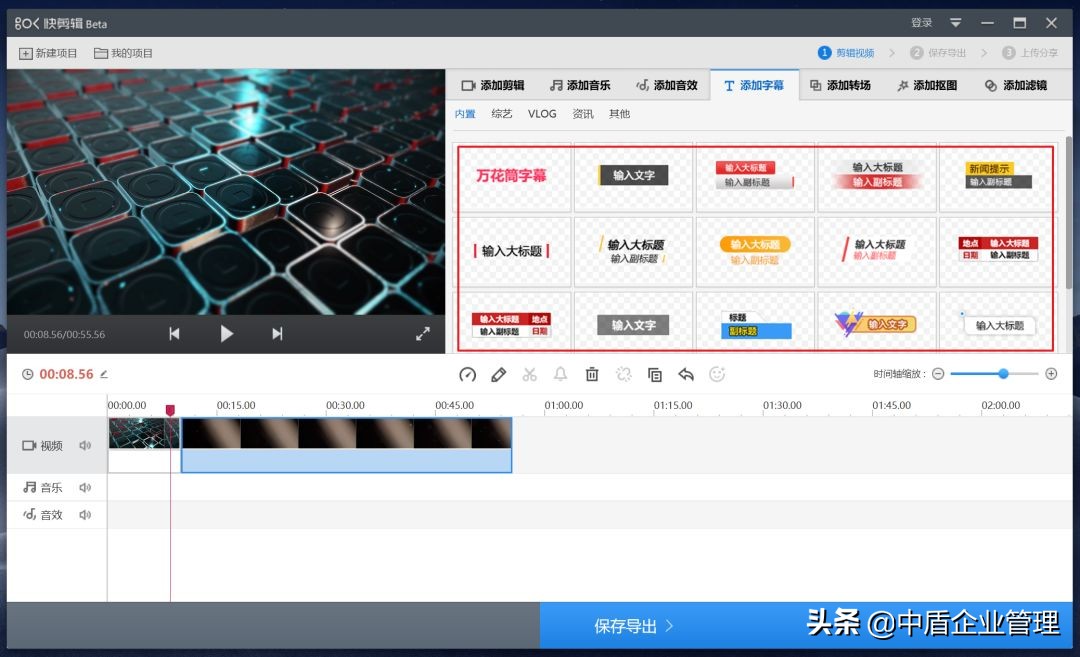
Task: Open the VLOG subtitle category
Action: (x=542, y=113)
